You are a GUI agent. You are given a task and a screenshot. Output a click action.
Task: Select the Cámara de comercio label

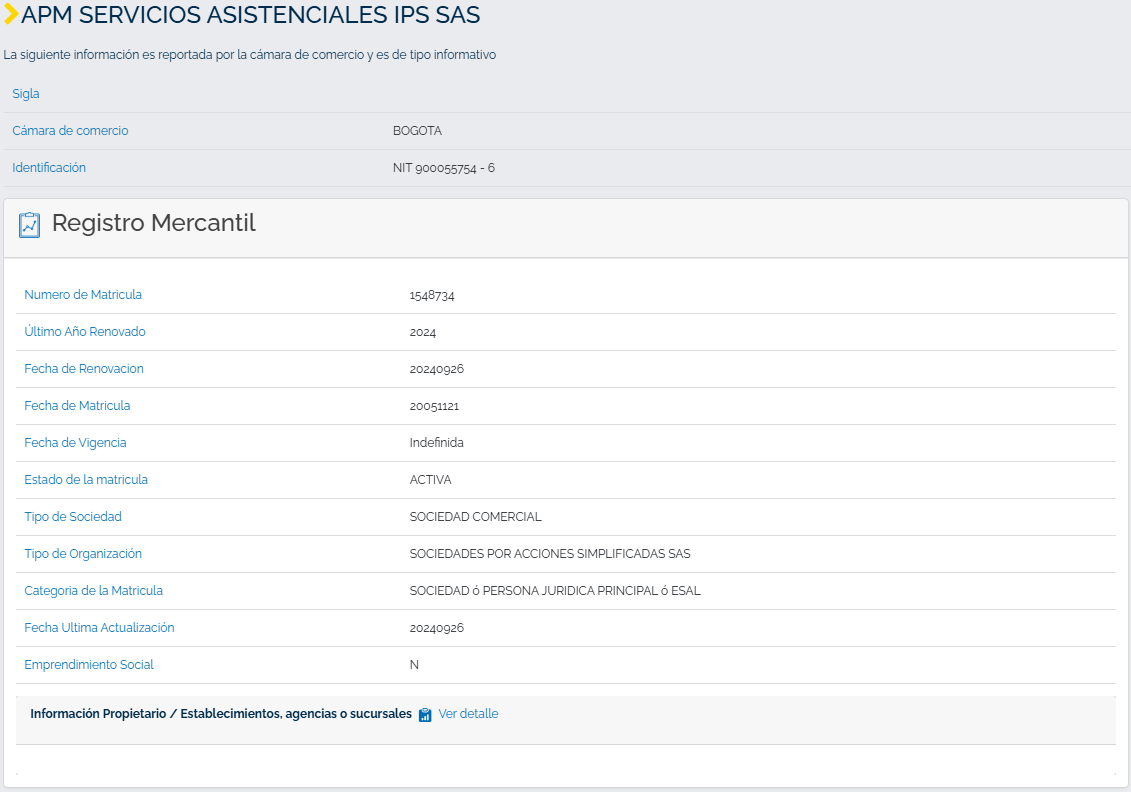(x=70, y=131)
